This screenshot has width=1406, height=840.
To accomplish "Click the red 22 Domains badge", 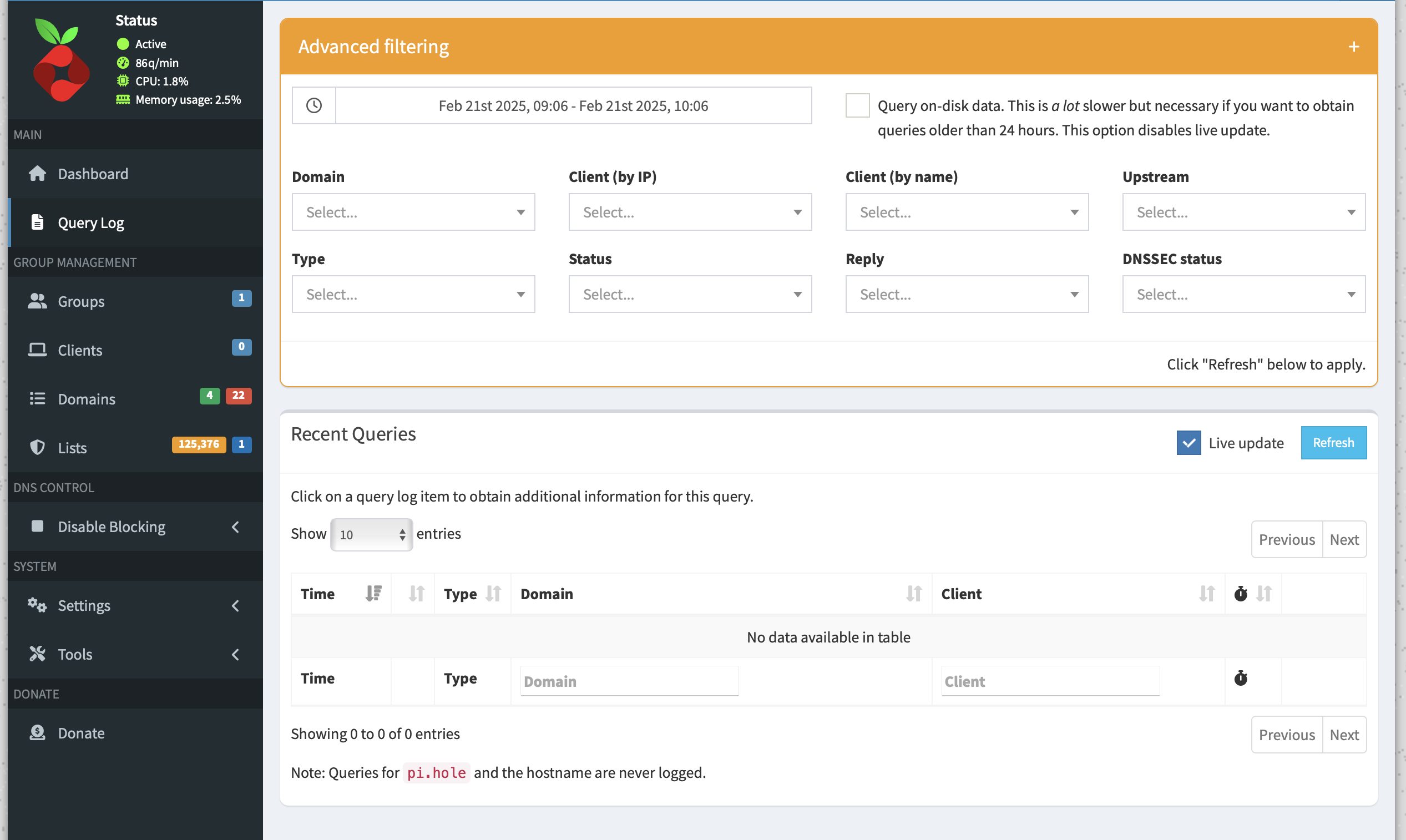I will coord(238,395).
